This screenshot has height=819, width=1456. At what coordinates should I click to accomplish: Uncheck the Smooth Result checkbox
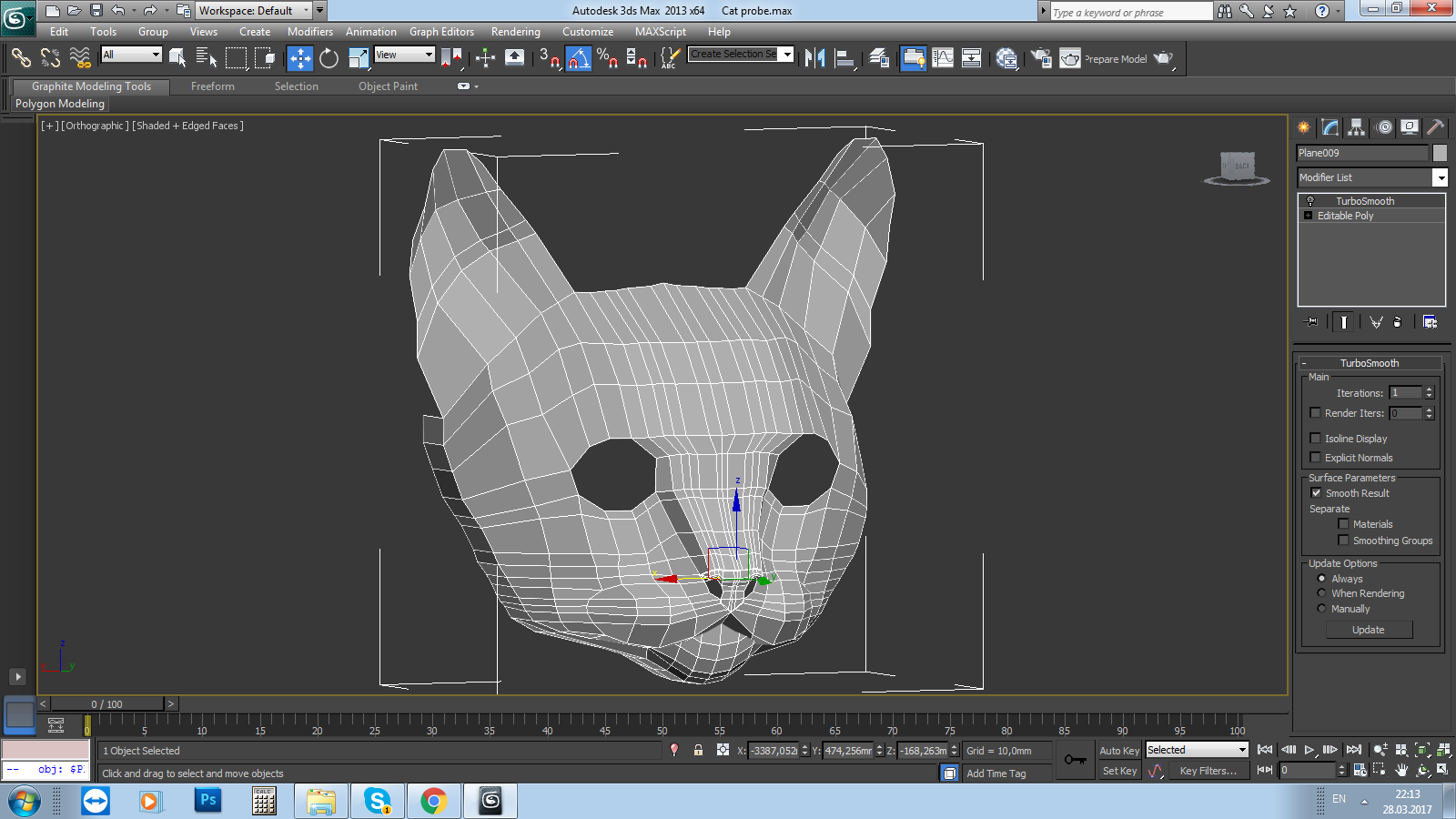click(x=1316, y=493)
